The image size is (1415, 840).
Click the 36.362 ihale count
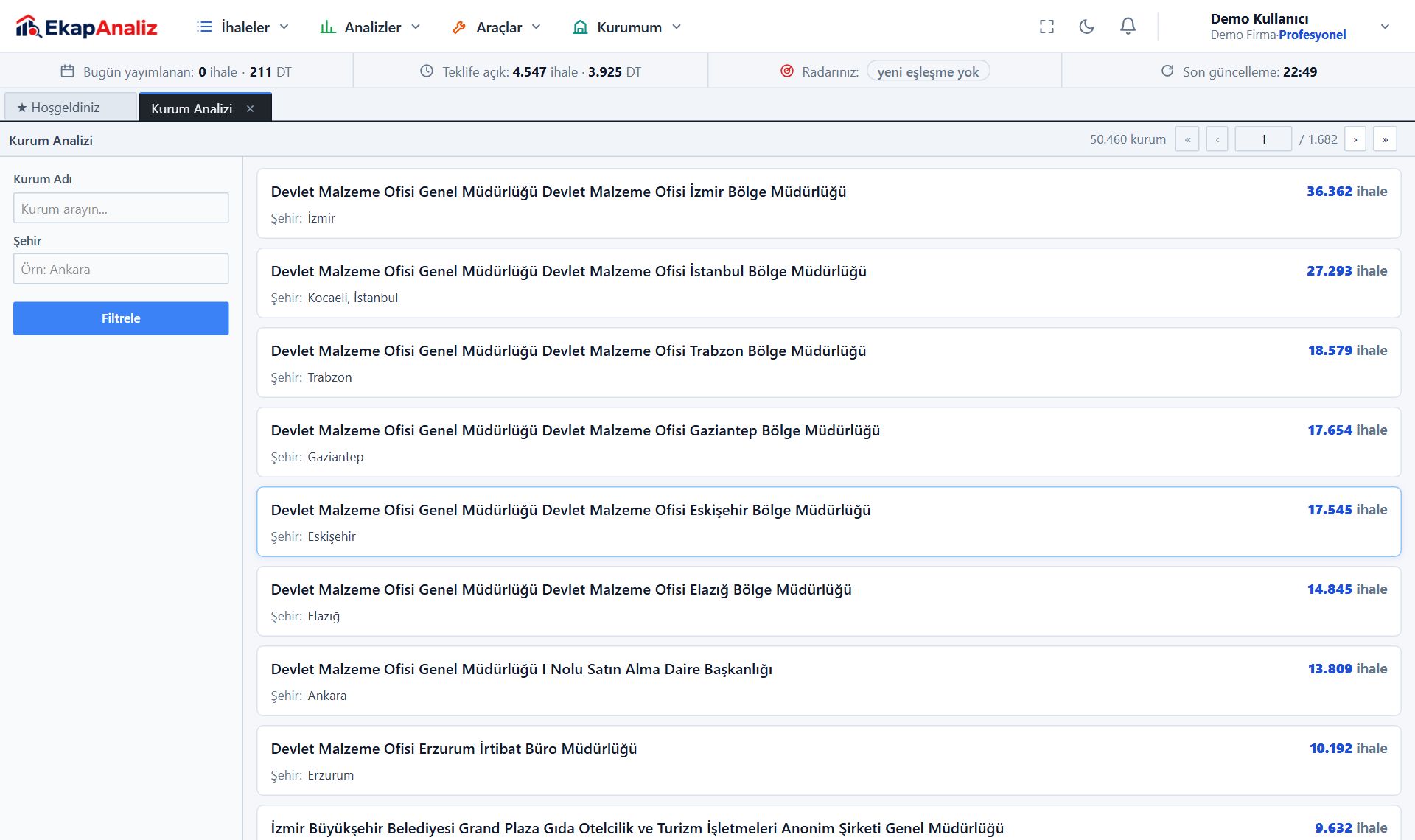point(1346,192)
